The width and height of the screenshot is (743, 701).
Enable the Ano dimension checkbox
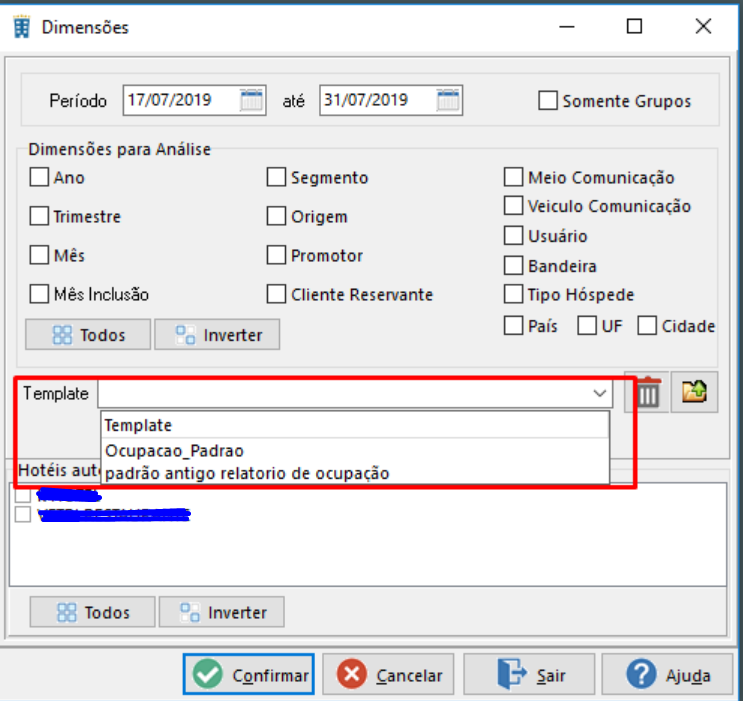pyautogui.click(x=39, y=177)
